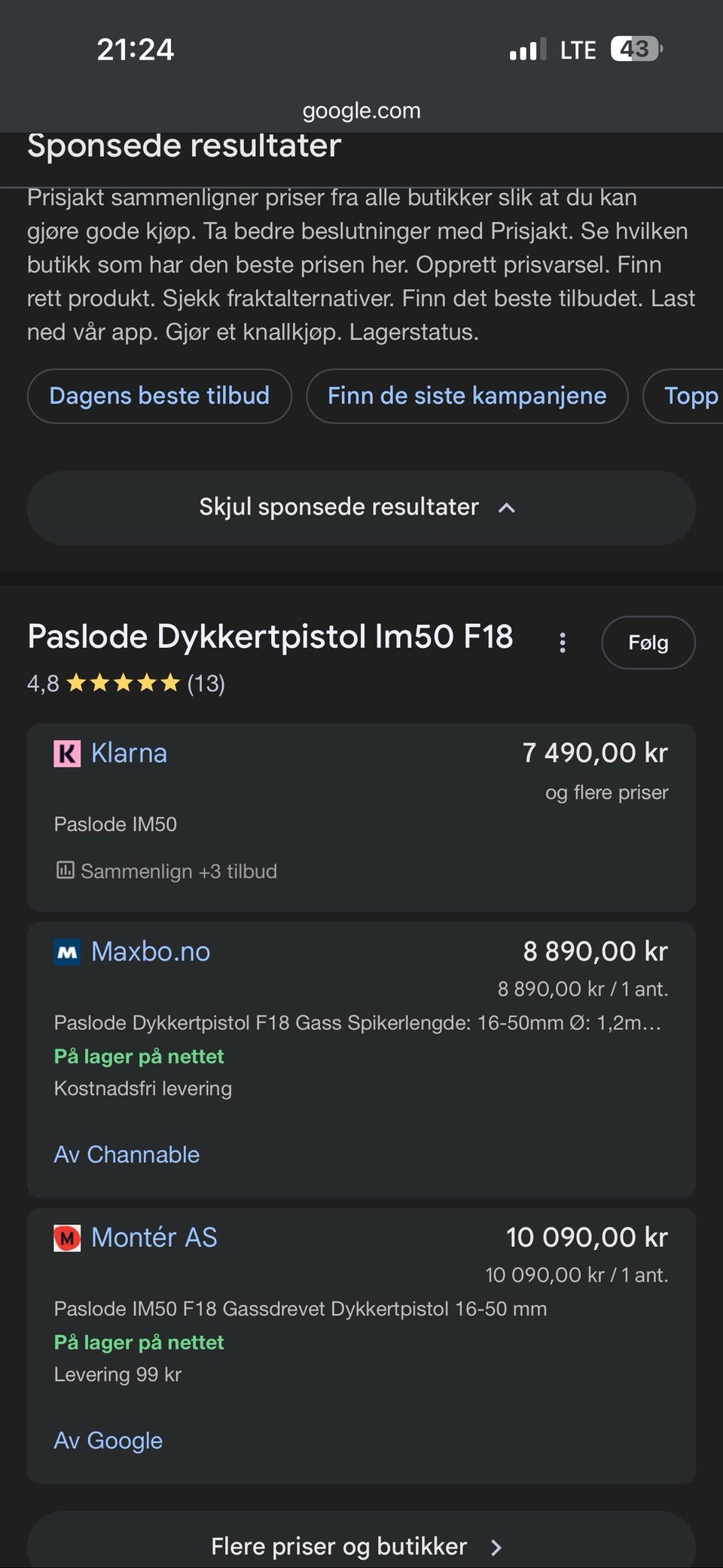Click the five-star rating row
This screenshot has width=723, height=1568.
tap(124, 683)
